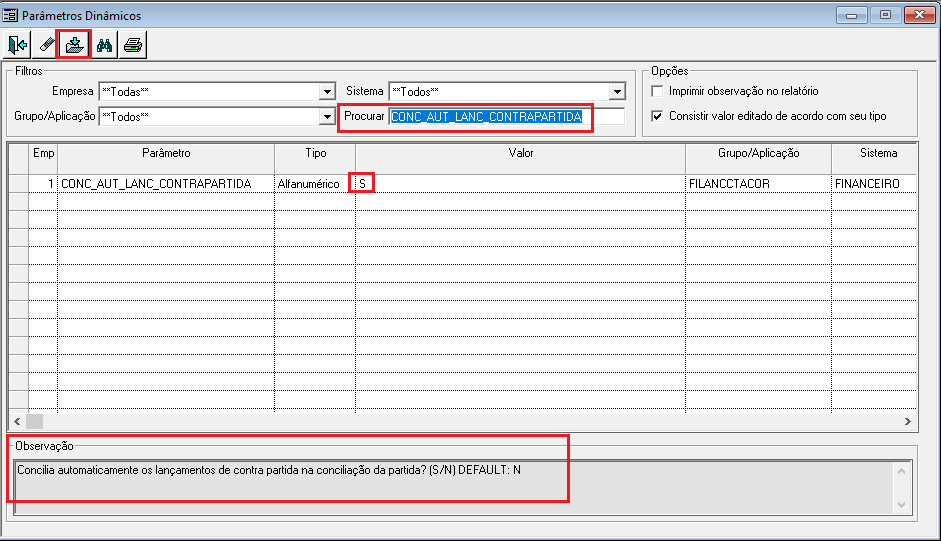Click the horizontal scrollbar thumb
The image size is (941, 541).
[34, 422]
